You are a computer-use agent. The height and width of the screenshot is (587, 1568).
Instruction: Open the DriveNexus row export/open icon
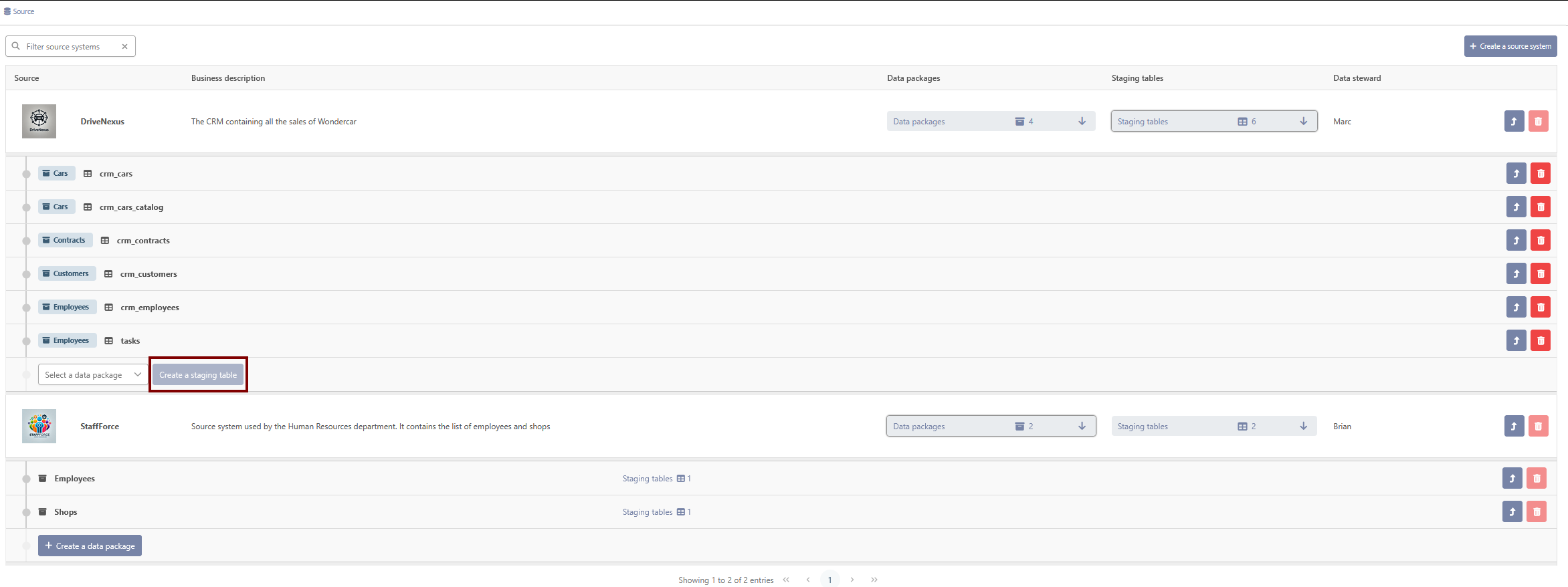(1514, 121)
